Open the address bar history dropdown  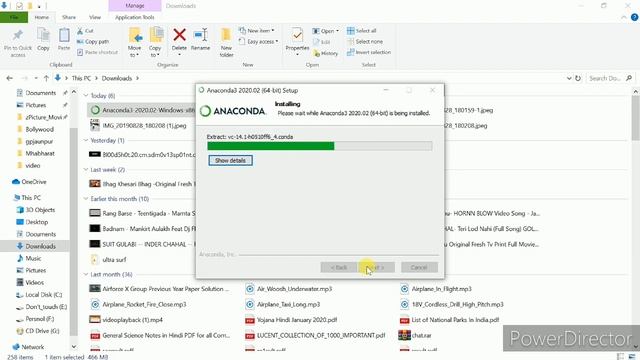point(569,78)
